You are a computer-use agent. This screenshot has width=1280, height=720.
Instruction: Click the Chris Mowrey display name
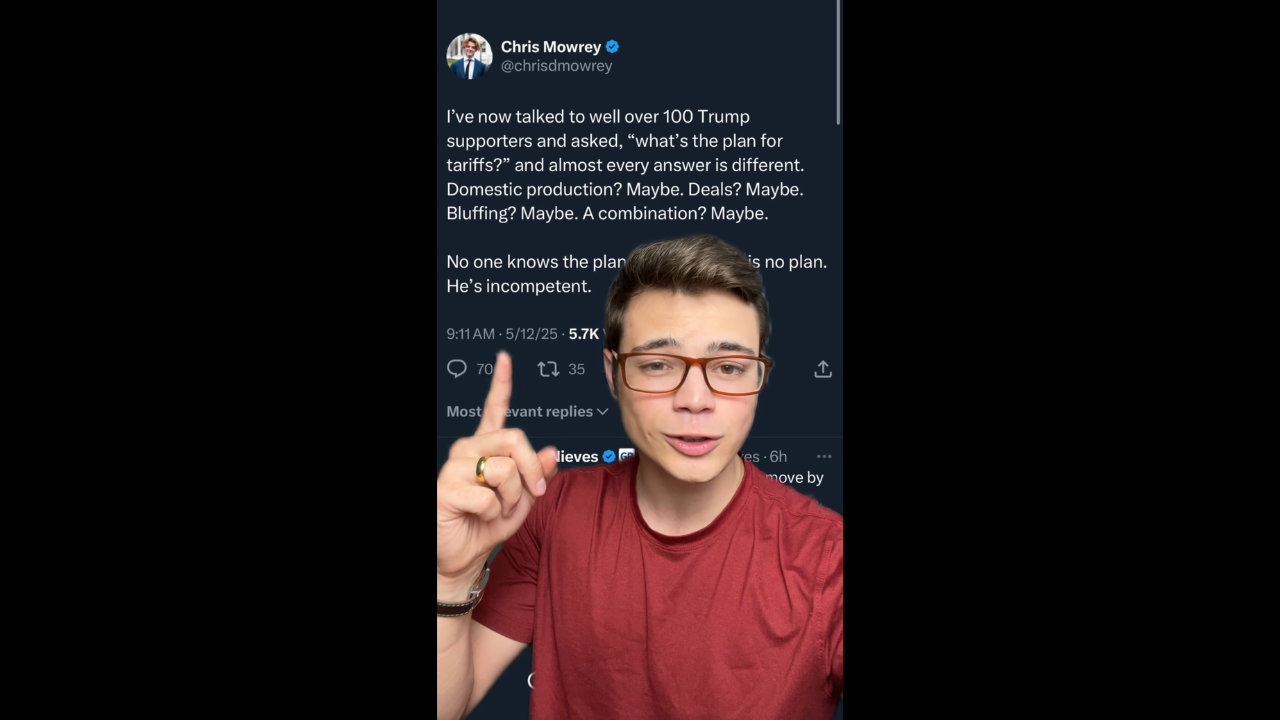click(x=551, y=46)
